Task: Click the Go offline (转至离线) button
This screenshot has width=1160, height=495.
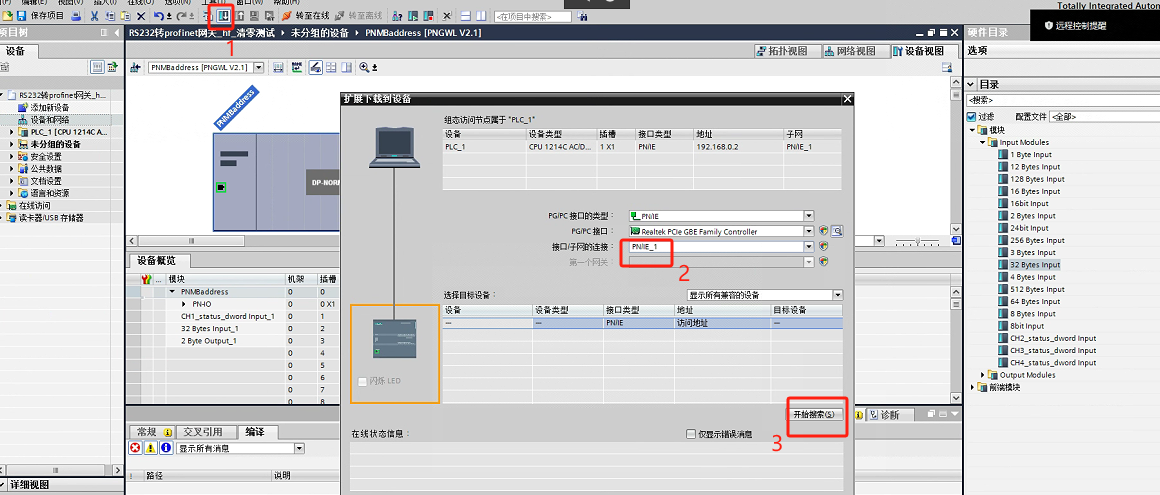Action: [359, 15]
